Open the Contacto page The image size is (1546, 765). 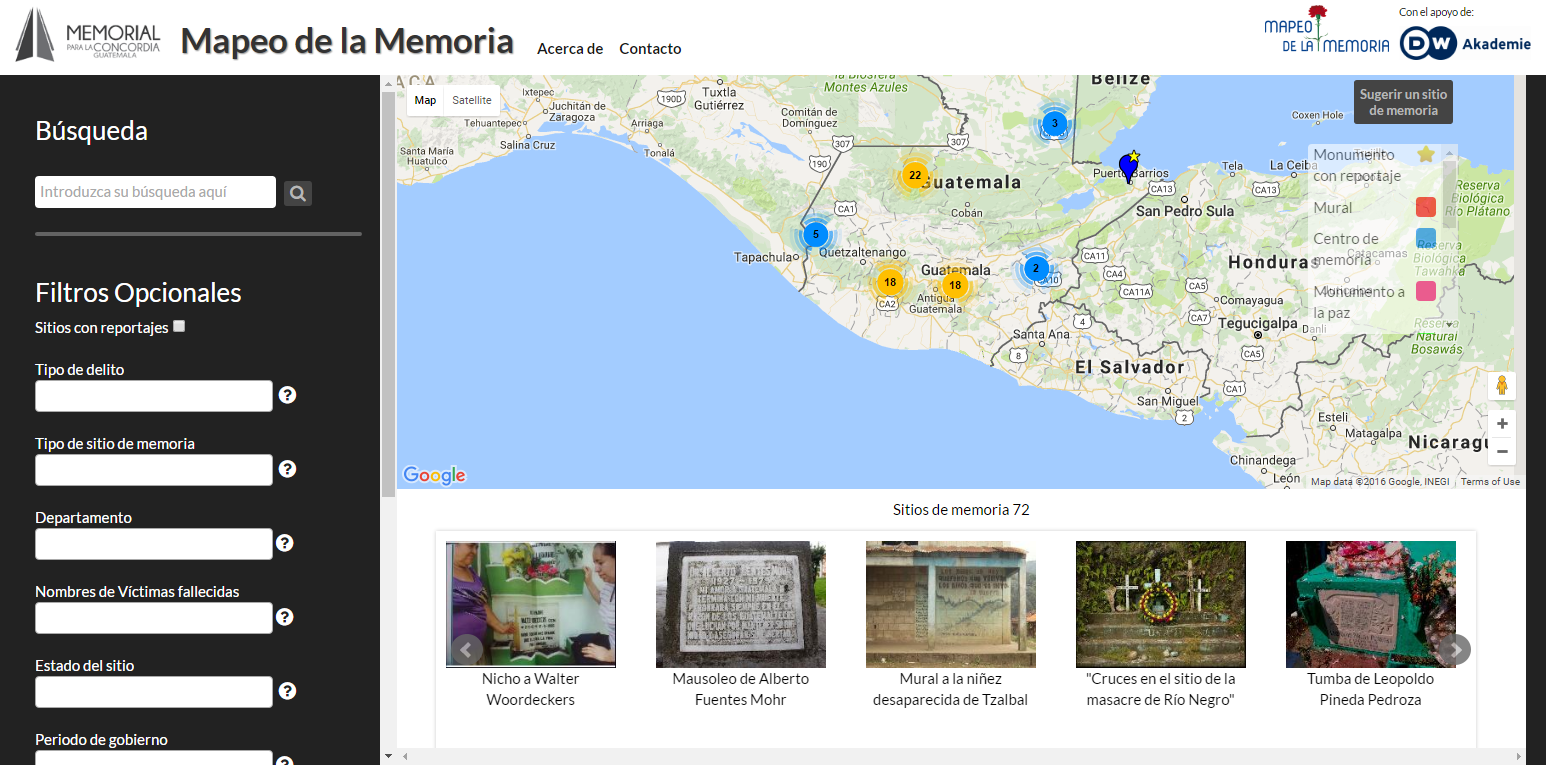tap(650, 48)
